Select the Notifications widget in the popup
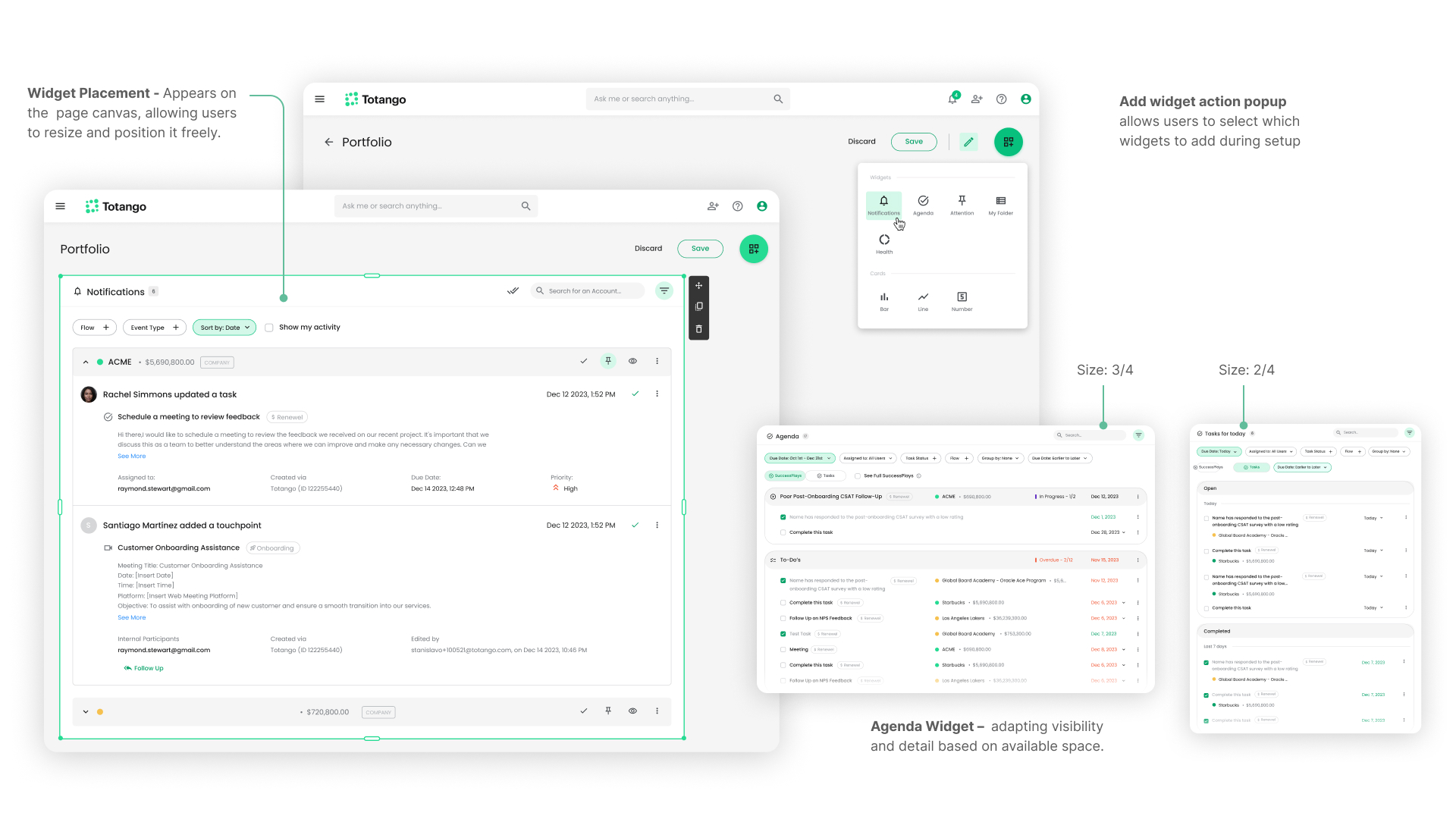This screenshot has height=819, width=1456. point(883,205)
